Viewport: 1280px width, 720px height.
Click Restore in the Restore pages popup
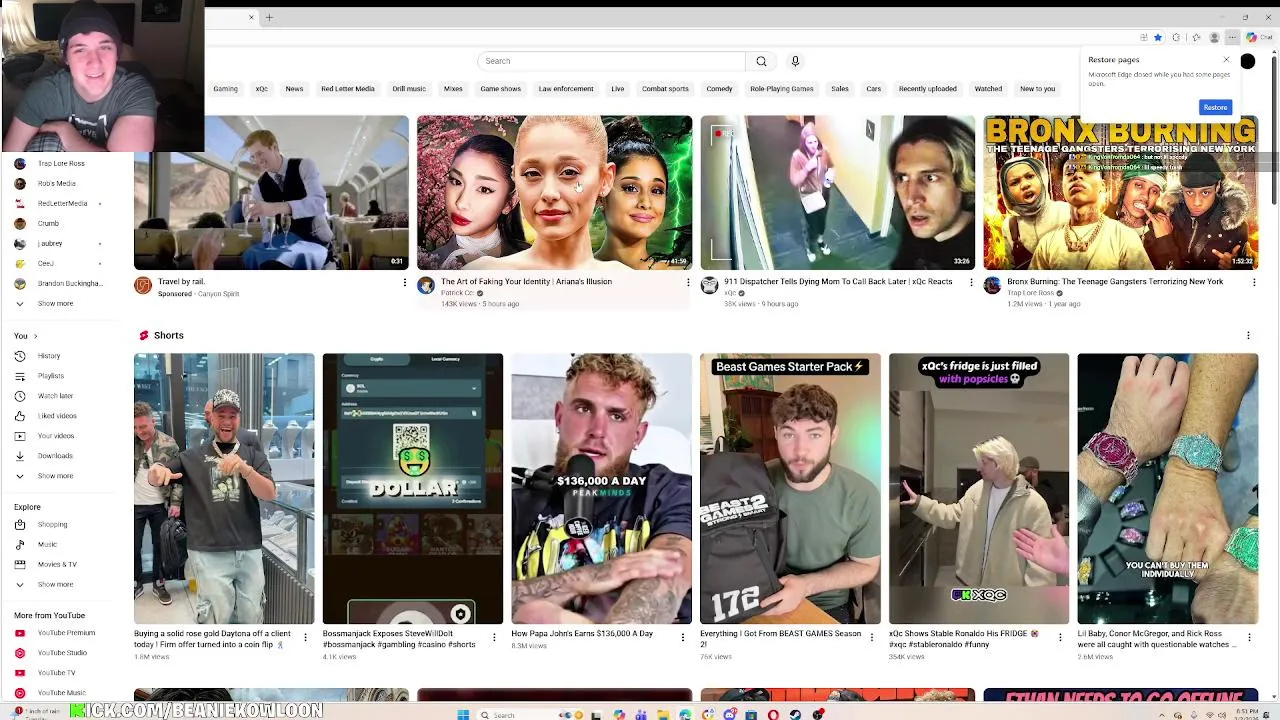point(1215,107)
